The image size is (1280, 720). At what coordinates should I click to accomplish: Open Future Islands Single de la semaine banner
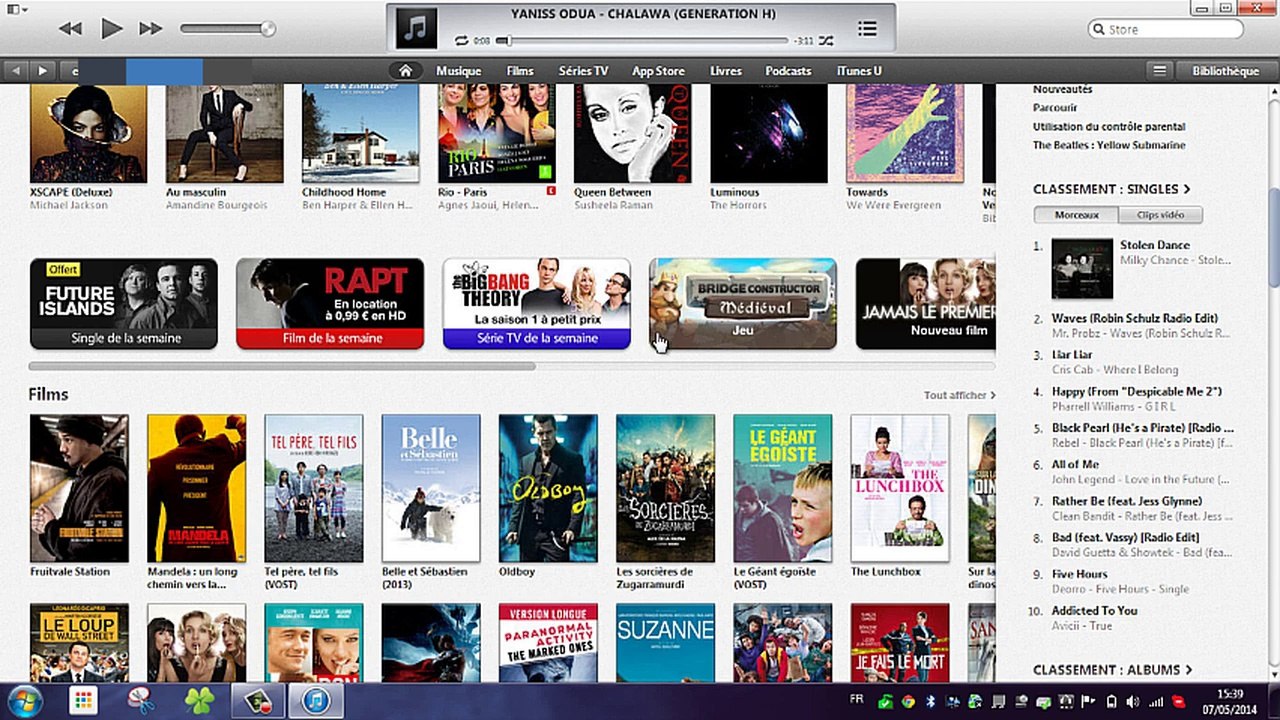click(x=124, y=304)
